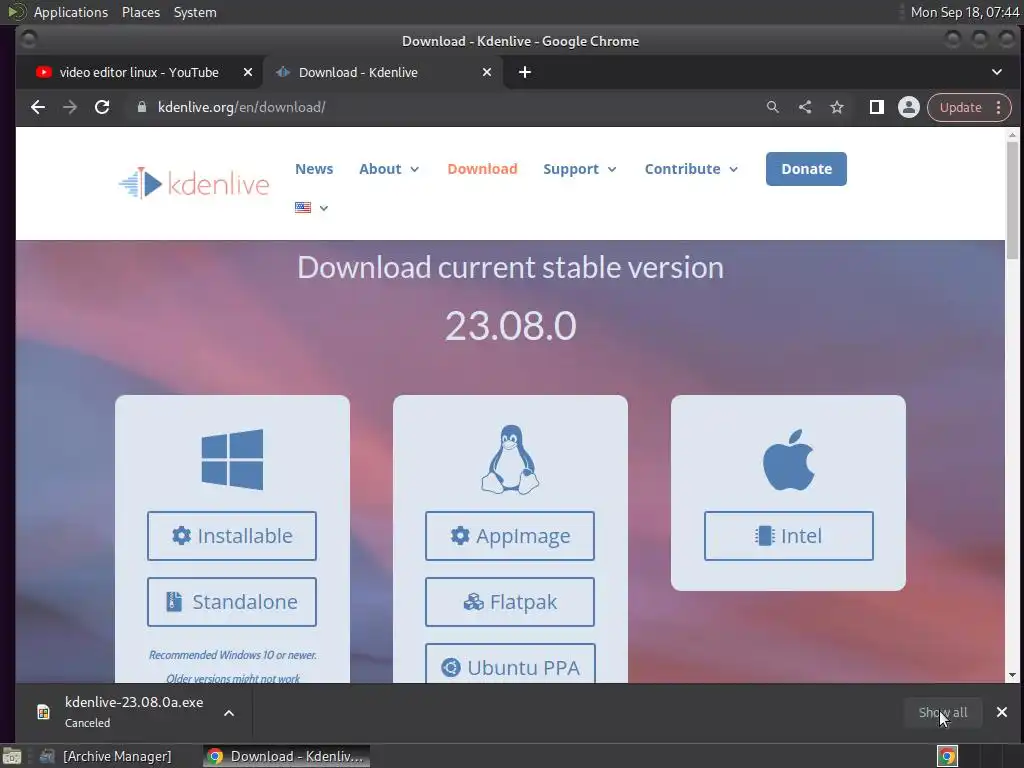Bookmark this page with the star
This screenshot has width=1024, height=768.
click(837, 107)
